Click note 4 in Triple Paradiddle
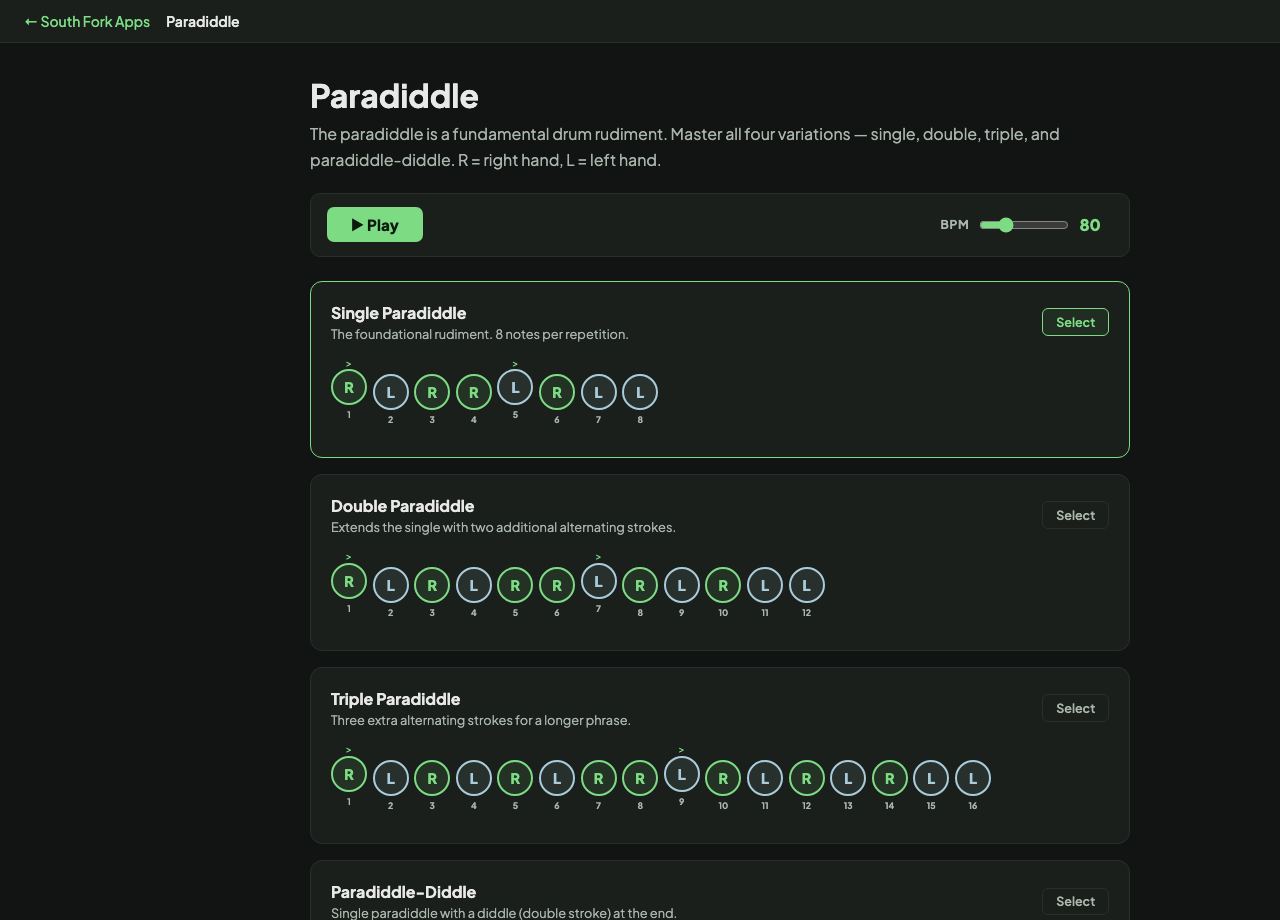This screenshot has height=920, width=1280. (474, 778)
